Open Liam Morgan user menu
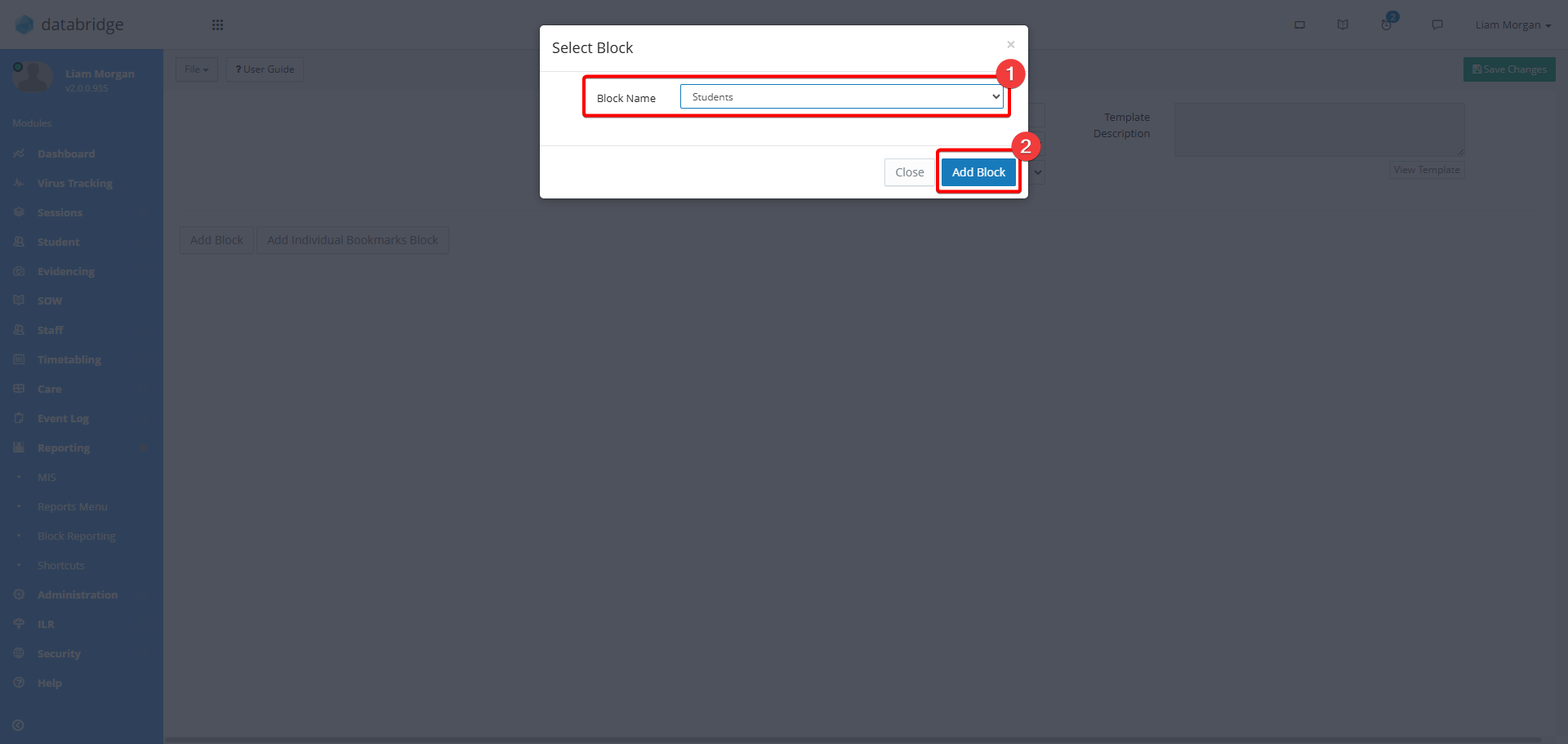 click(1512, 25)
